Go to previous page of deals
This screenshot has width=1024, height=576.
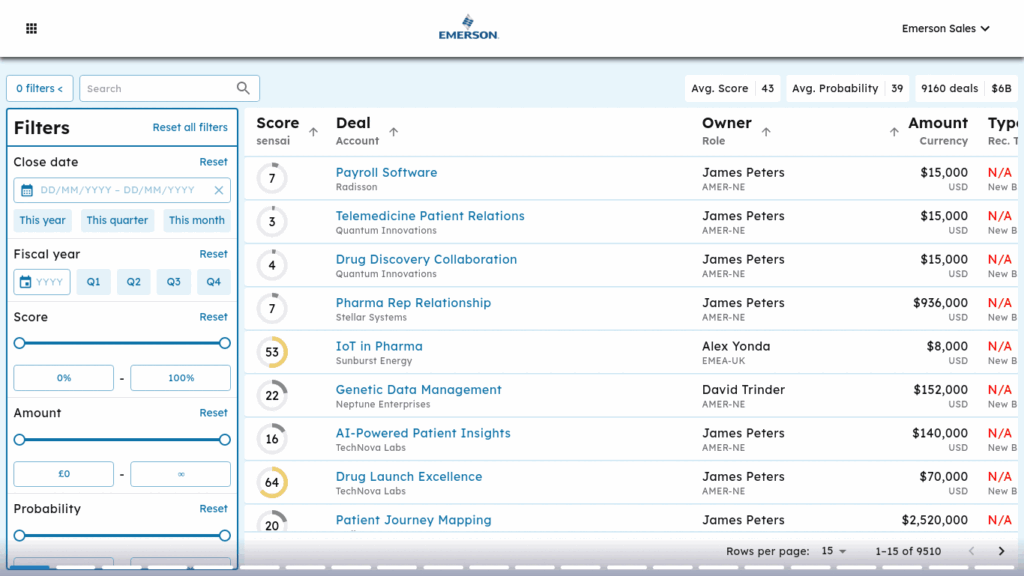pyautogui.click(x=972, y=551)
